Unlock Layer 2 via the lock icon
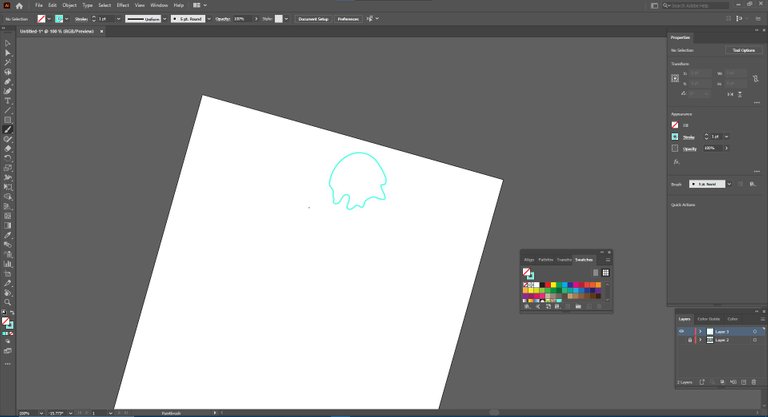768x417 pixels. tap(690, 340)
